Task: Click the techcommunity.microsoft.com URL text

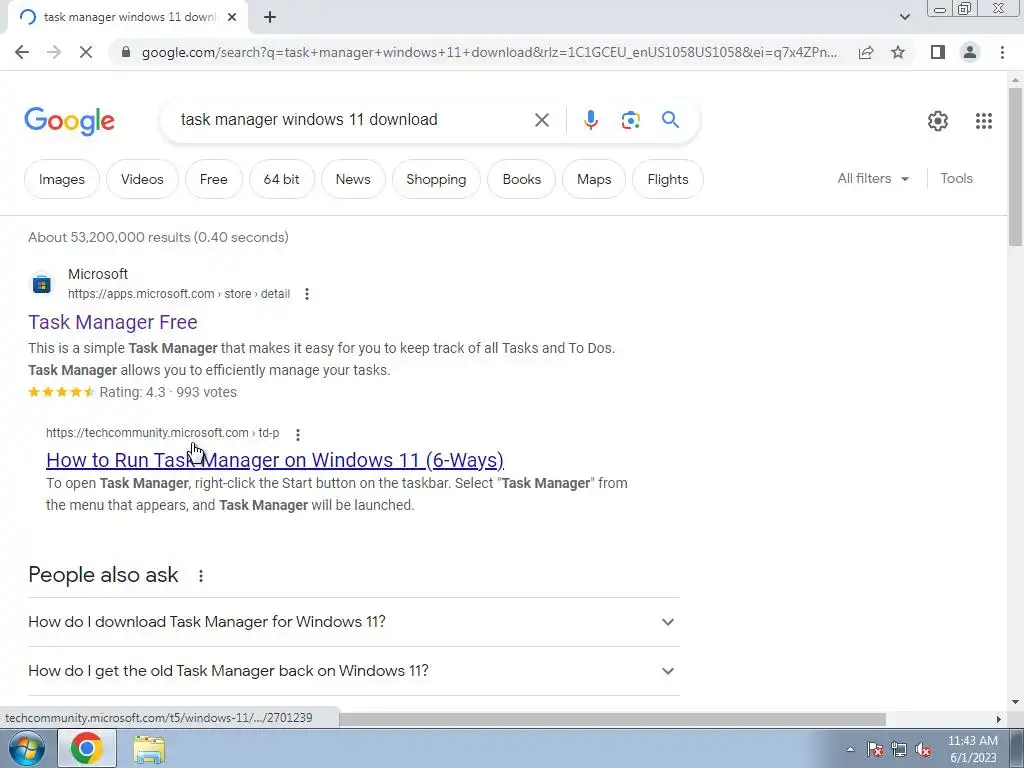Action: click(x=163, y=433)
